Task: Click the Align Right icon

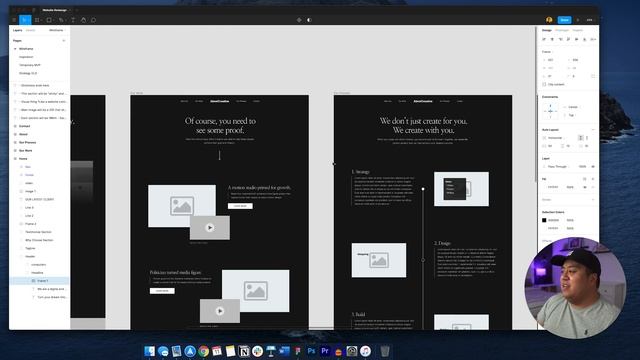Action: tap(560, 39)
